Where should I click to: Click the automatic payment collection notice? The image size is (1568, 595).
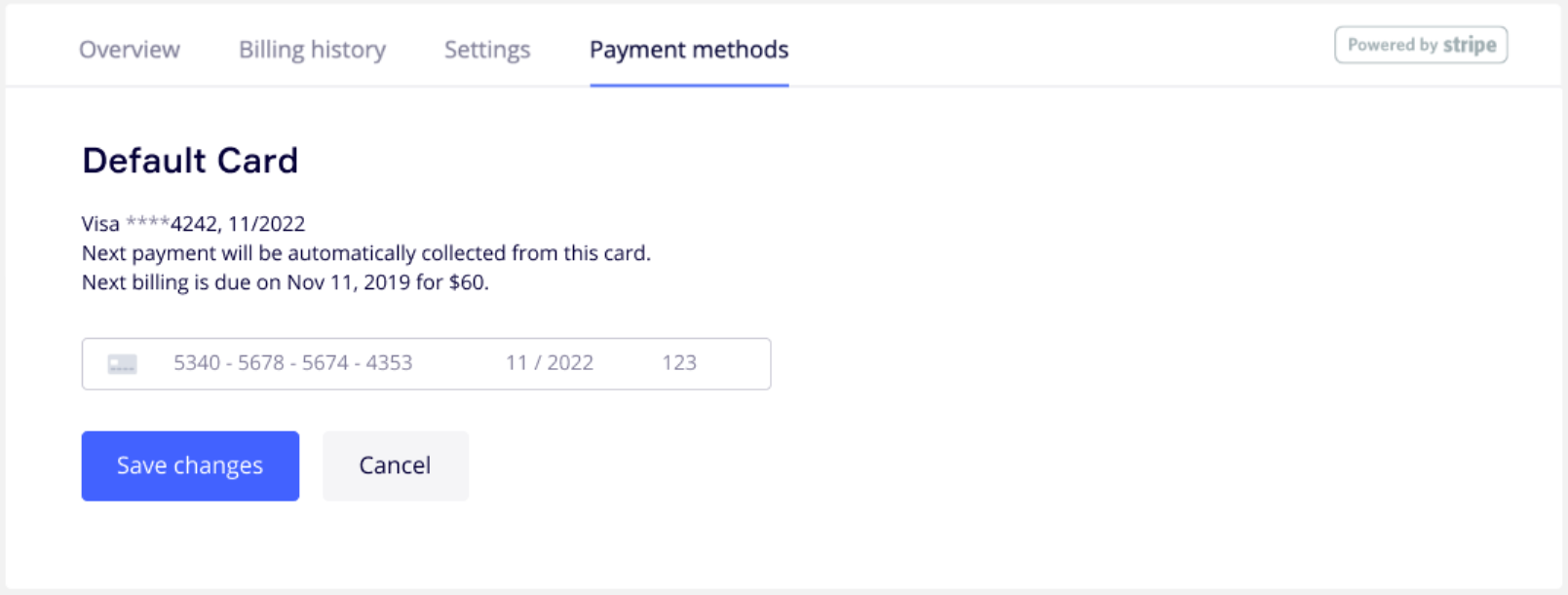click(366, 253)
